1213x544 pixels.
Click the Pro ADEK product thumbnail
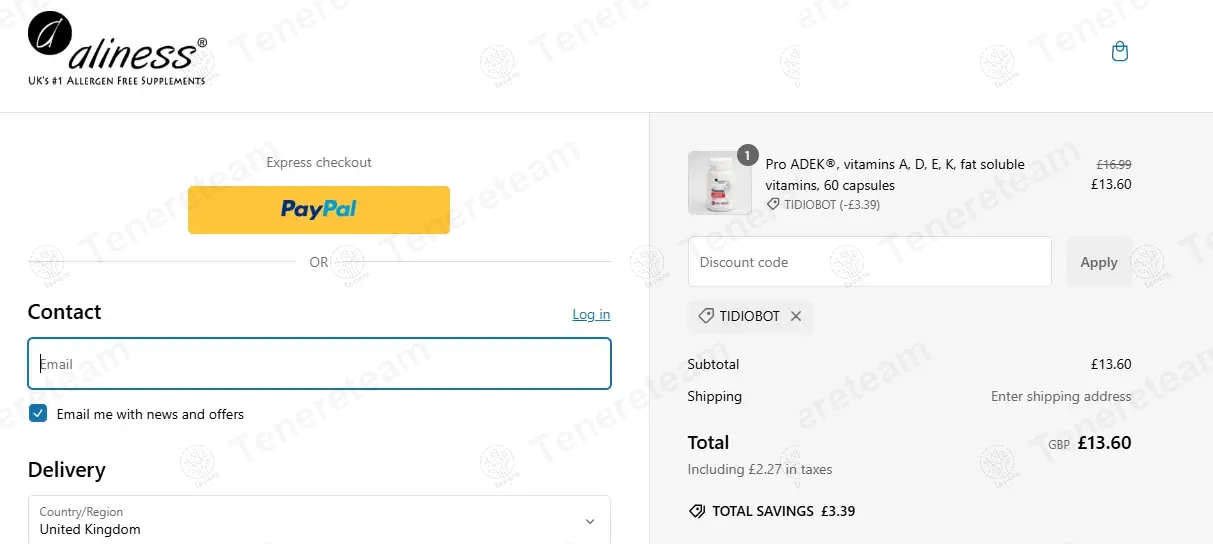[720, 183]
